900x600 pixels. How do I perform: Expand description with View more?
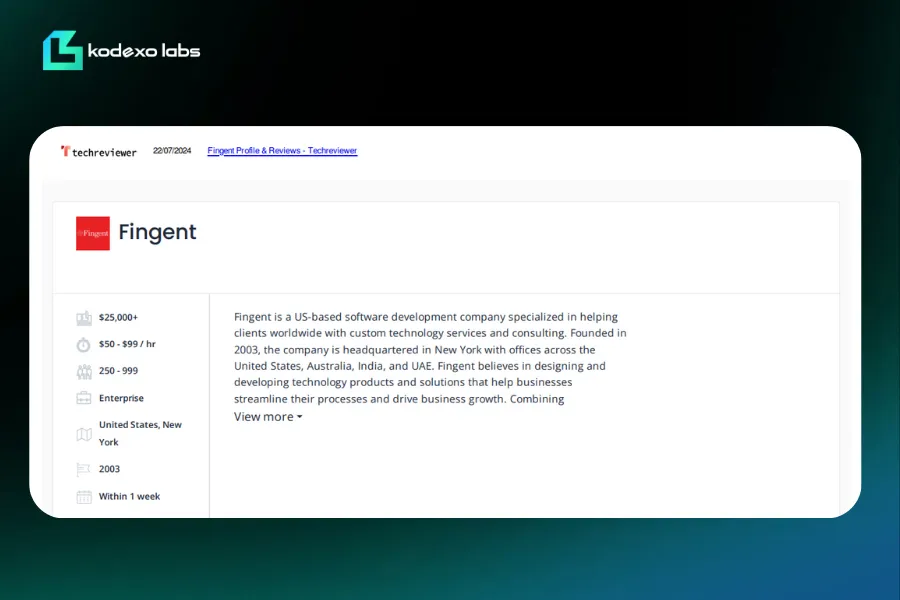tap(267, 417)
